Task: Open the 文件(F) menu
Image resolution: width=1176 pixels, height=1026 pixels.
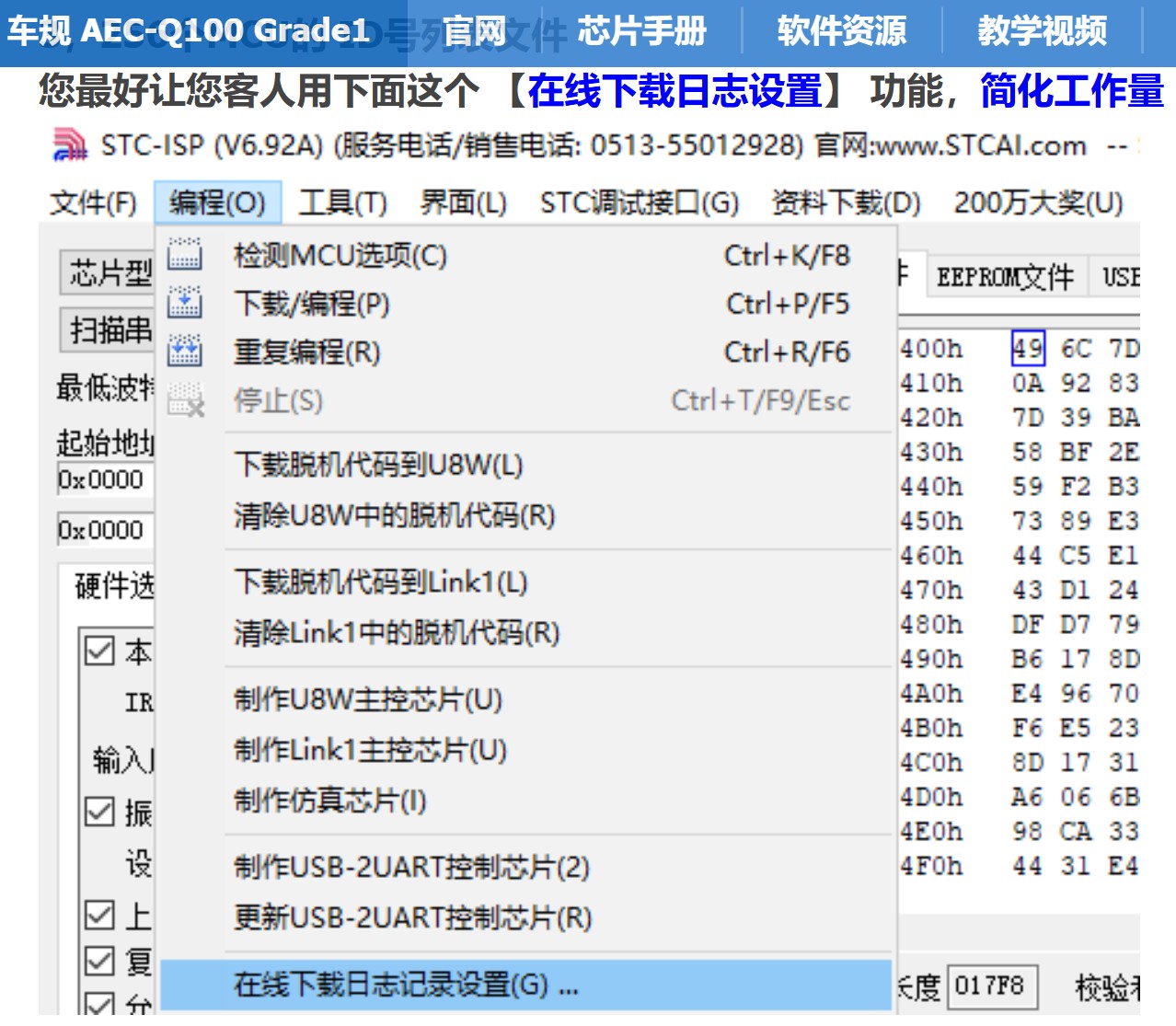Action: point(93,202)
